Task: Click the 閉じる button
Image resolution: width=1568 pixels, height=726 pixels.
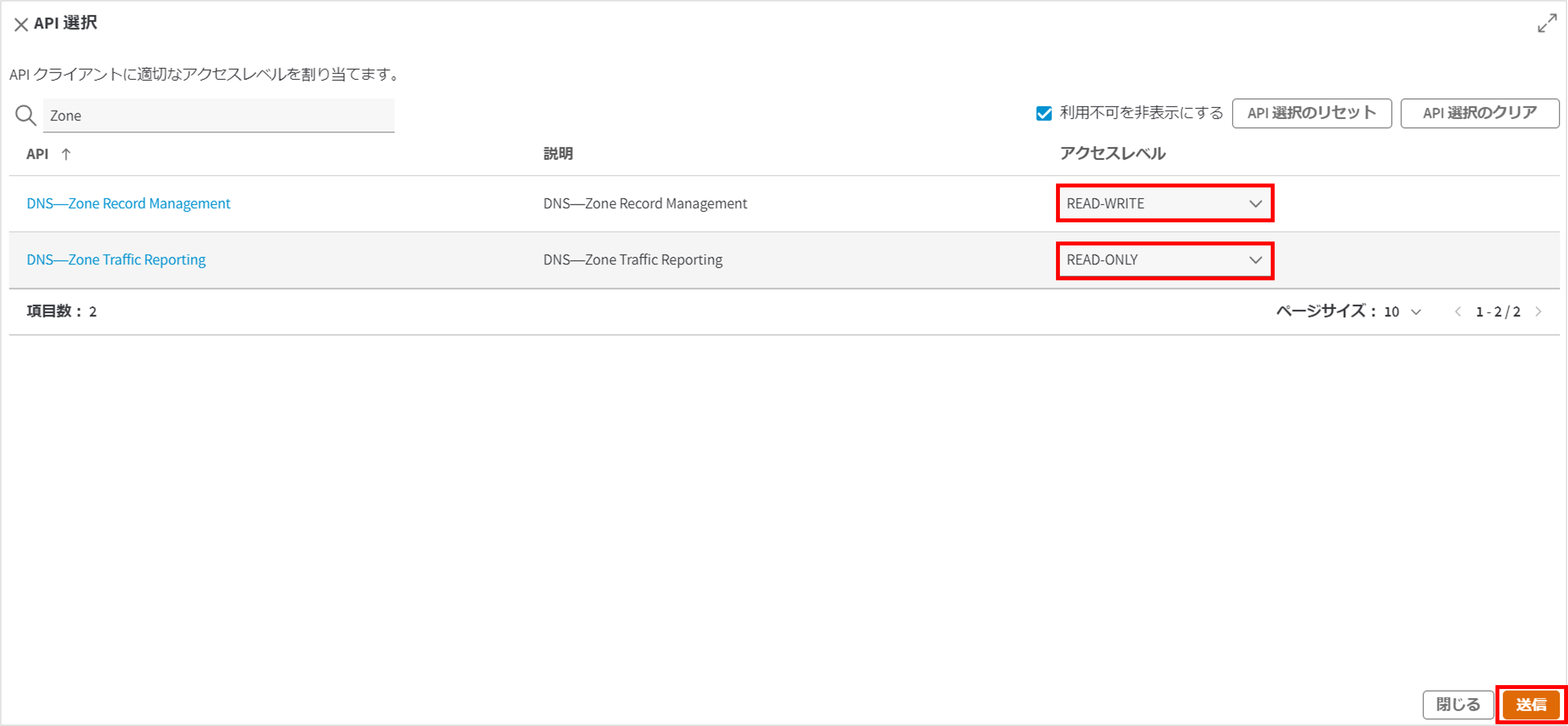Action: 1457,705
